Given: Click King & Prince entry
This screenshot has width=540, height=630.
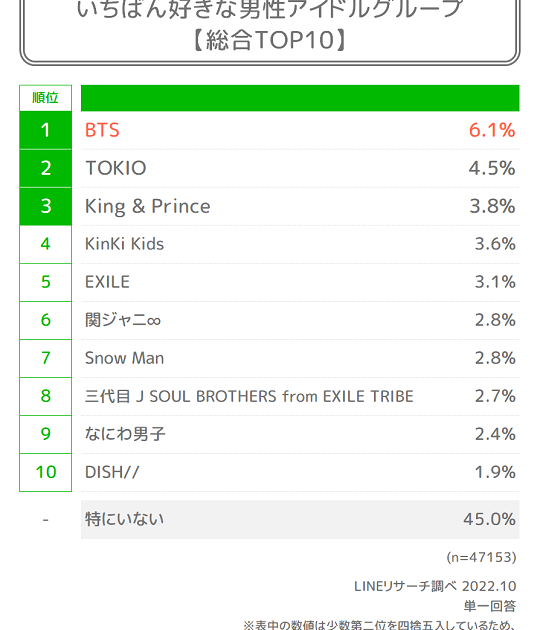Looking at the screenshot, I should tap(147, 207).
